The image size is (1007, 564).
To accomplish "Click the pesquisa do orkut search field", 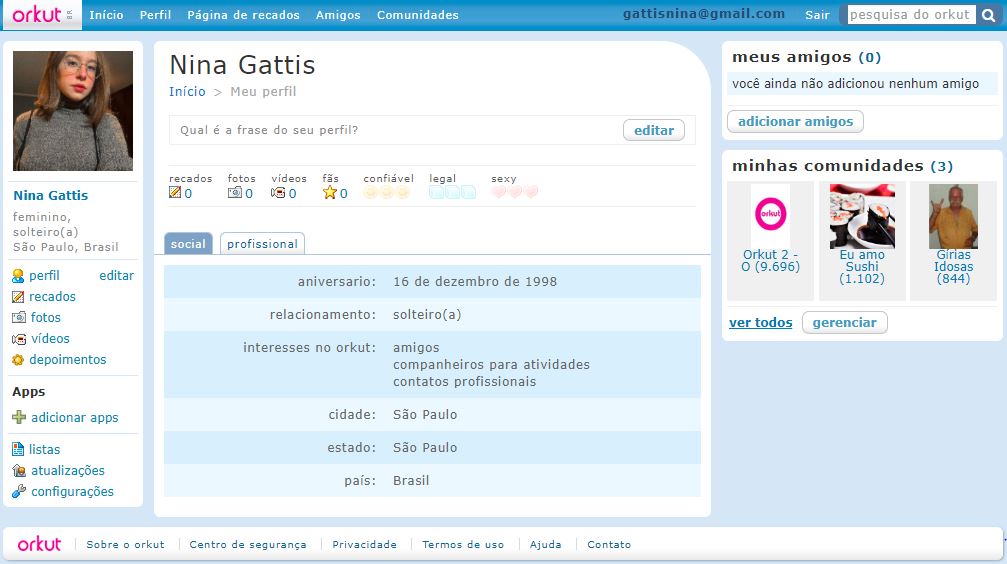I will click(909, 15).
